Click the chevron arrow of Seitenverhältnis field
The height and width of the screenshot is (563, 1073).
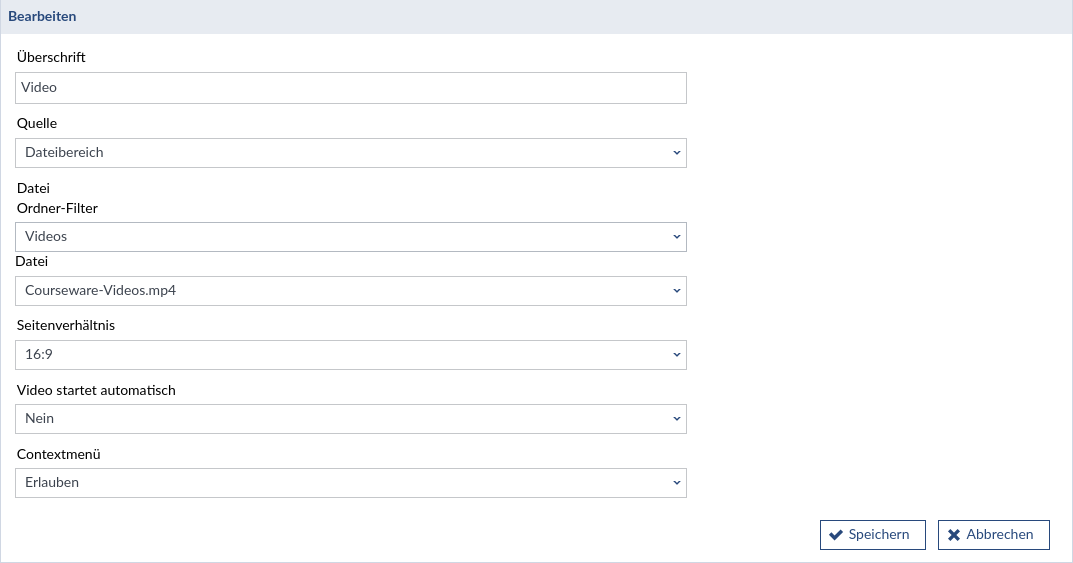[676, 355]
